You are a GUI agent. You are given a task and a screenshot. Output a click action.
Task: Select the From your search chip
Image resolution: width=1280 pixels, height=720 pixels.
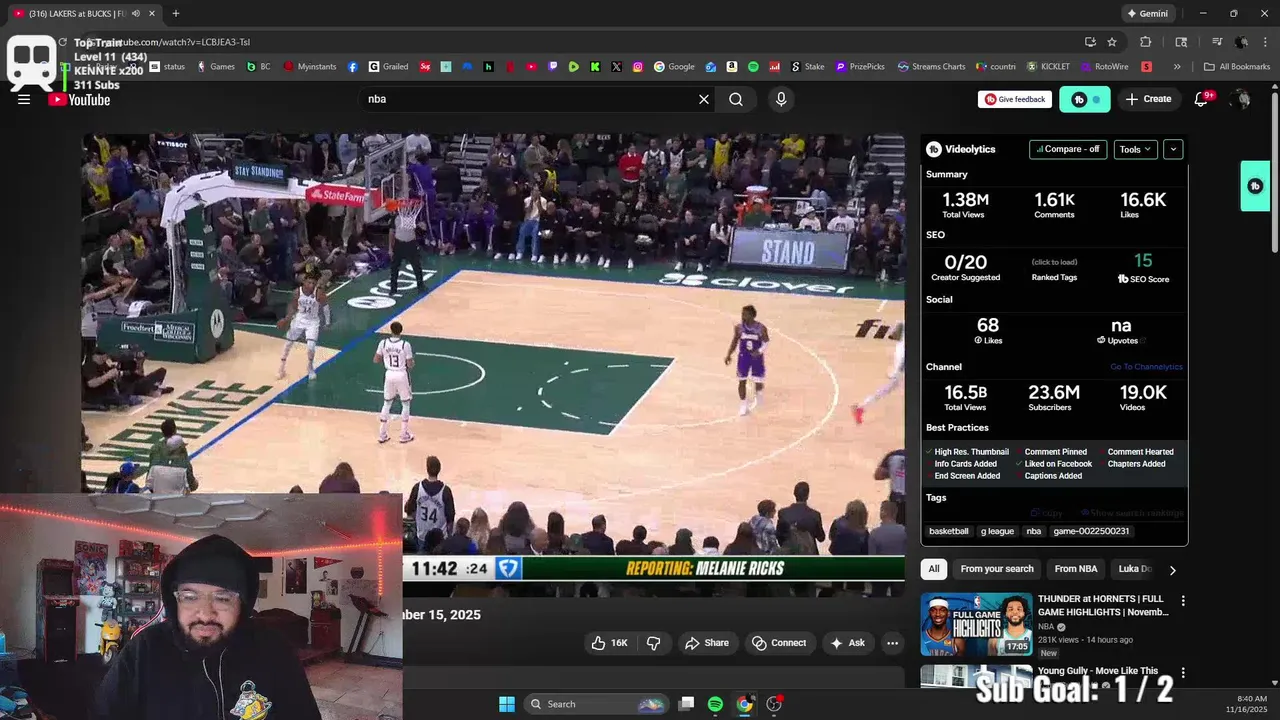[x=997, y=569]
